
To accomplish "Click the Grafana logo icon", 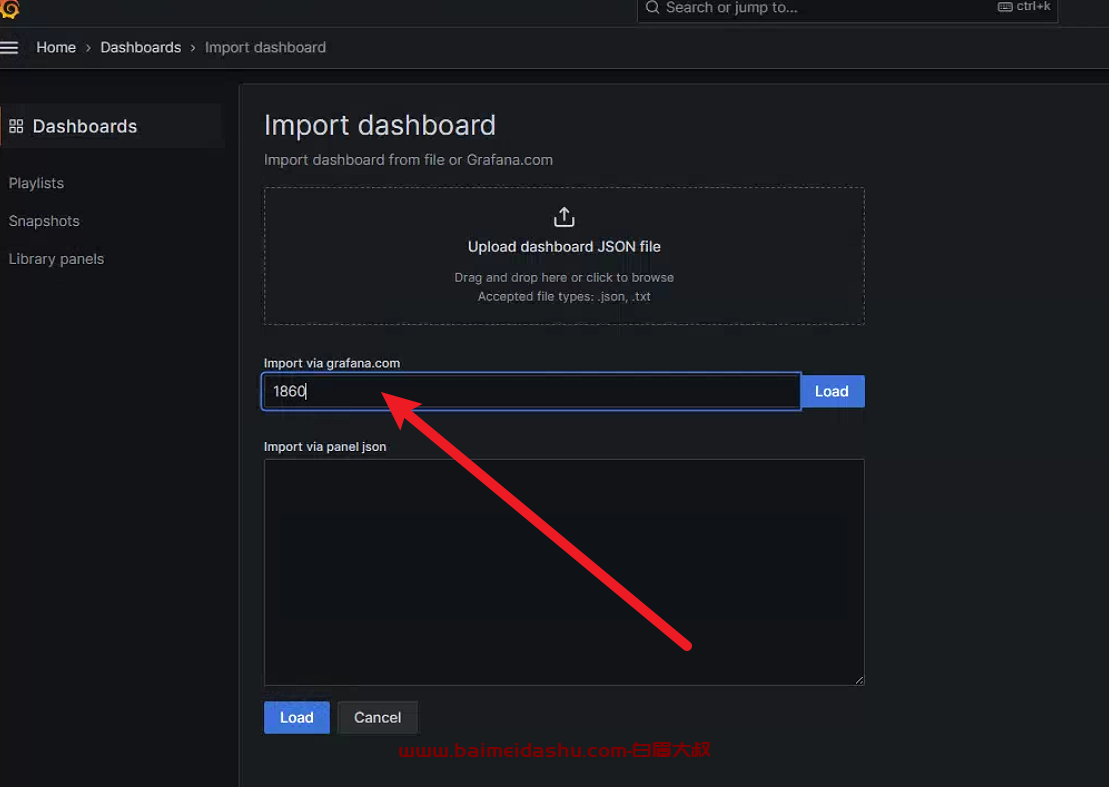I will click(x=9, y=8).
